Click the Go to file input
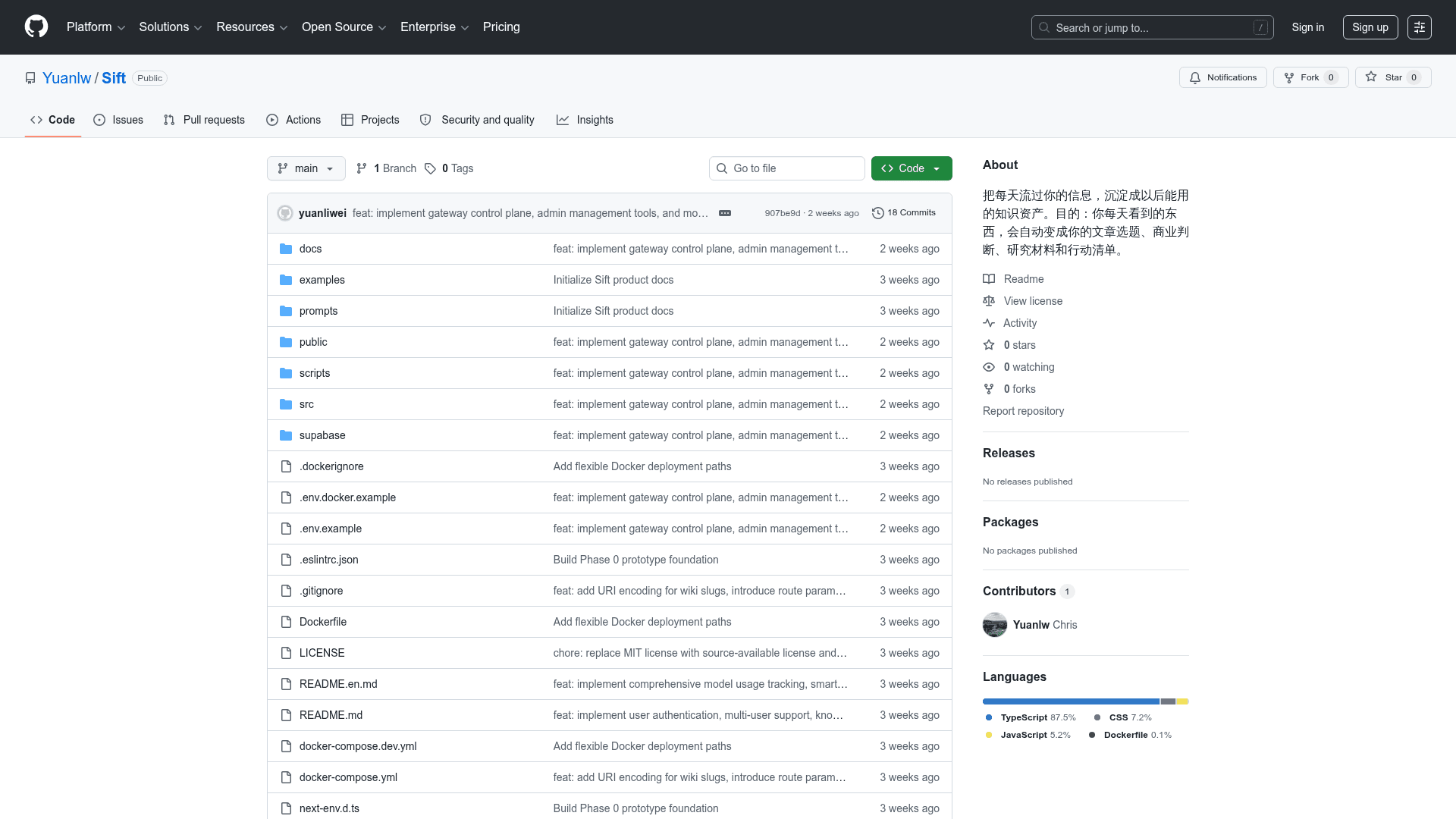This screenshot has width=1456, height=819. 787,168
